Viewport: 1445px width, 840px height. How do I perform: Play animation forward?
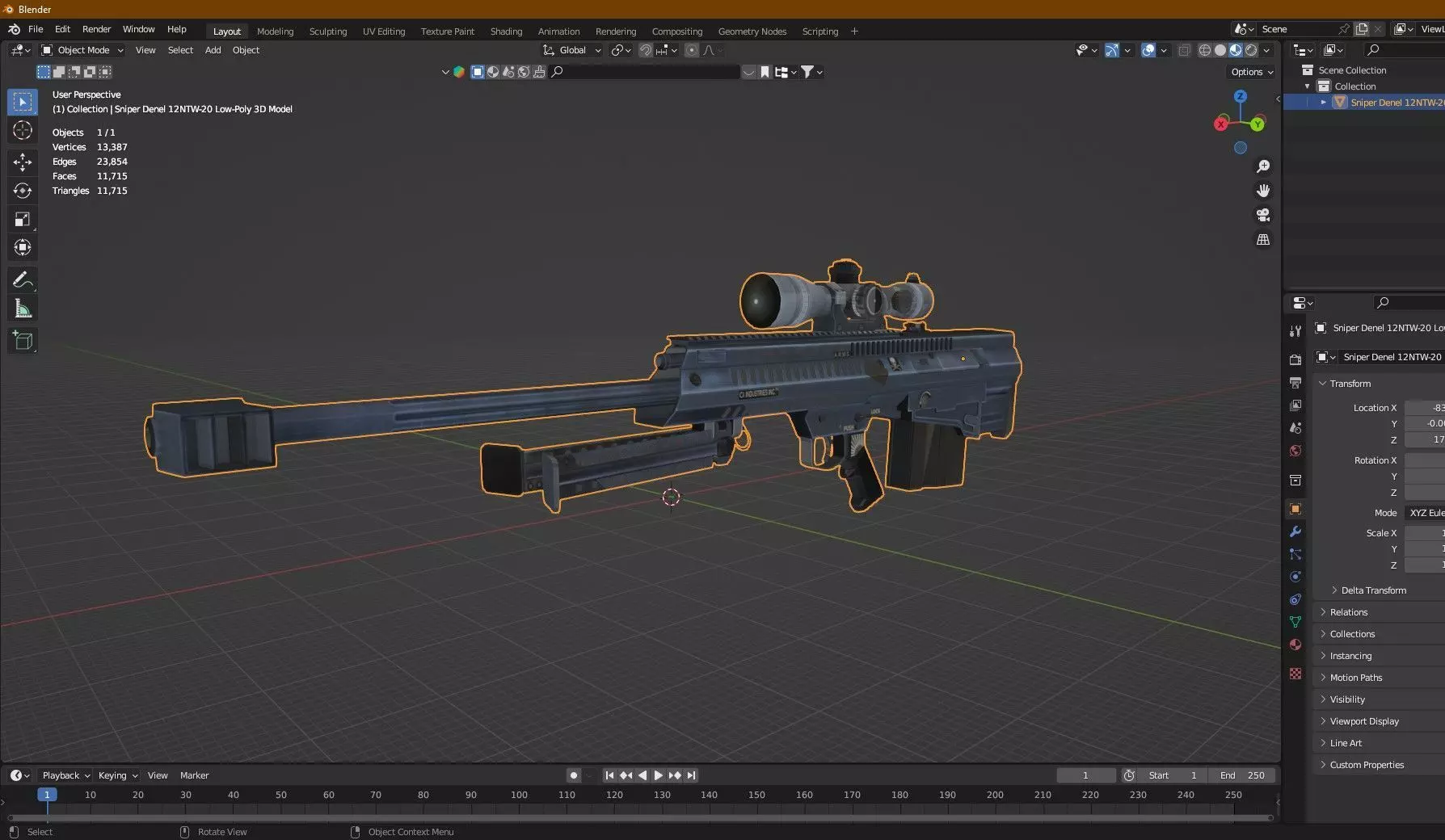[659, 775]
